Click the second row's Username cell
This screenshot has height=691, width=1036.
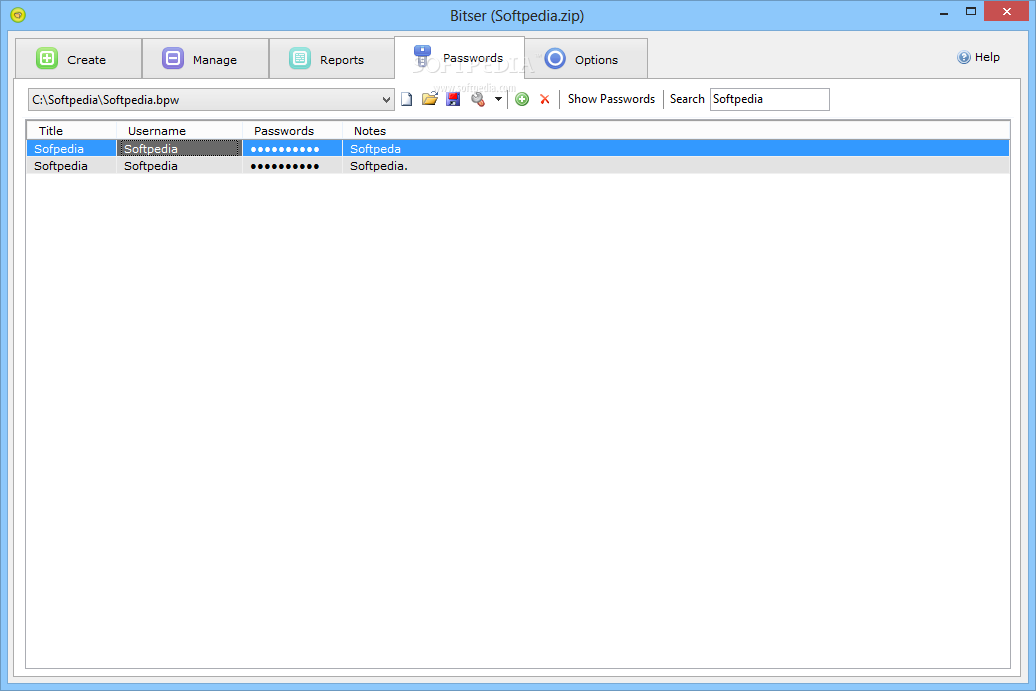coord(179,166)
